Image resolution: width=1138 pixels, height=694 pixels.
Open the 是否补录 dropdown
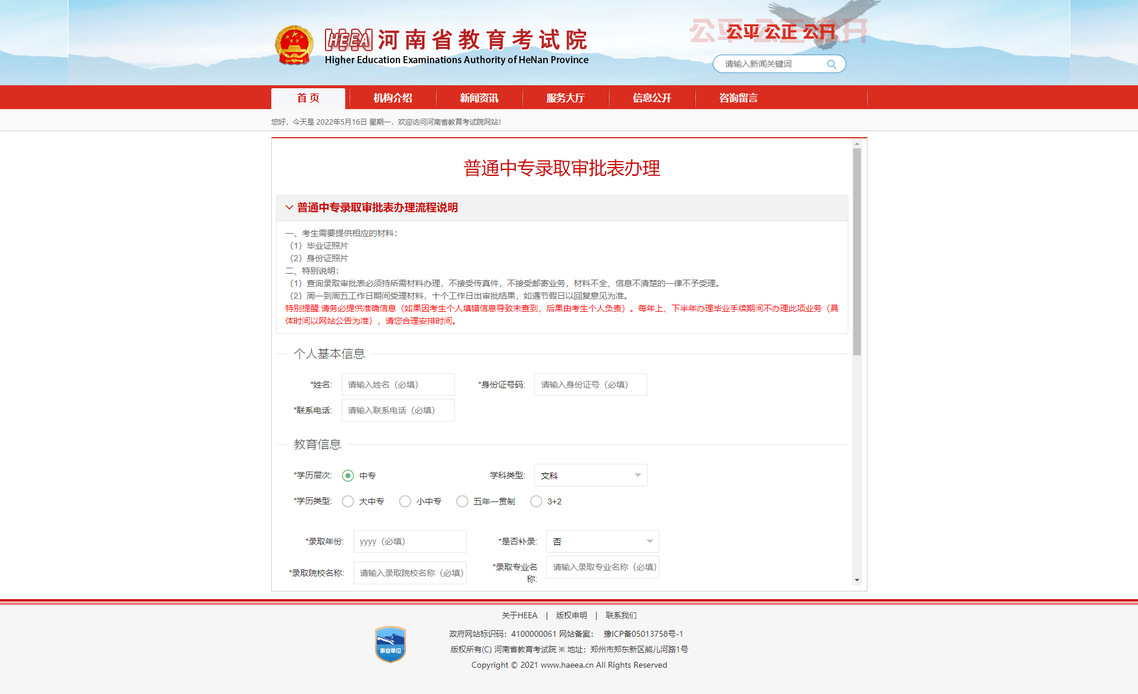click(x=602, y=542)
